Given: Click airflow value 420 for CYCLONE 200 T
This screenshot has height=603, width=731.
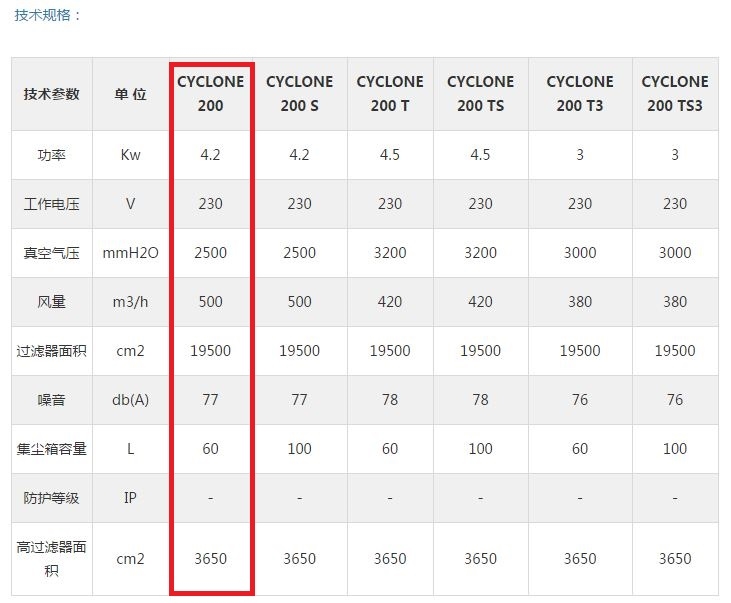Looking at the screenshot, I should click(x=390, y=302).
